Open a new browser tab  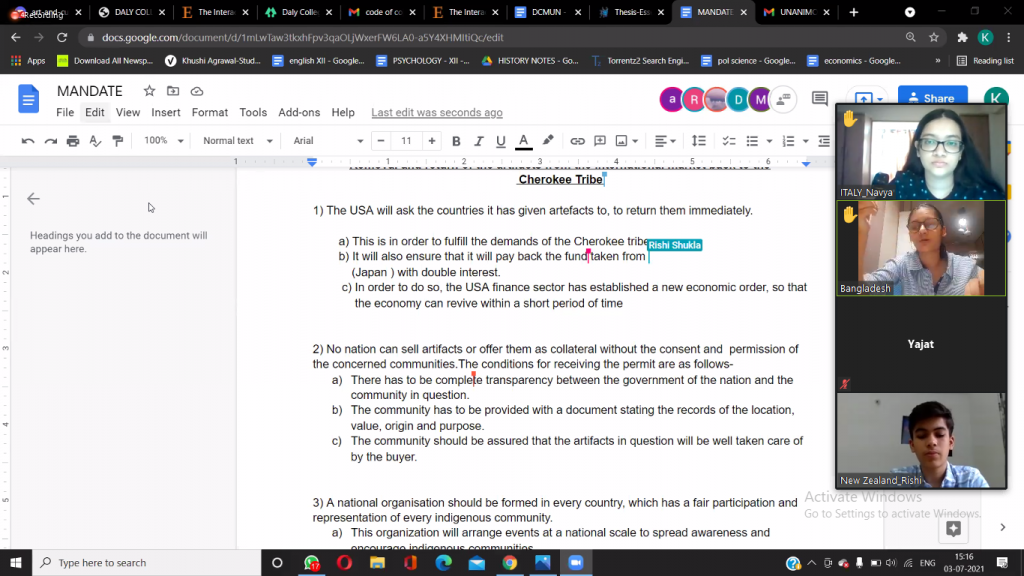[854, 12]
